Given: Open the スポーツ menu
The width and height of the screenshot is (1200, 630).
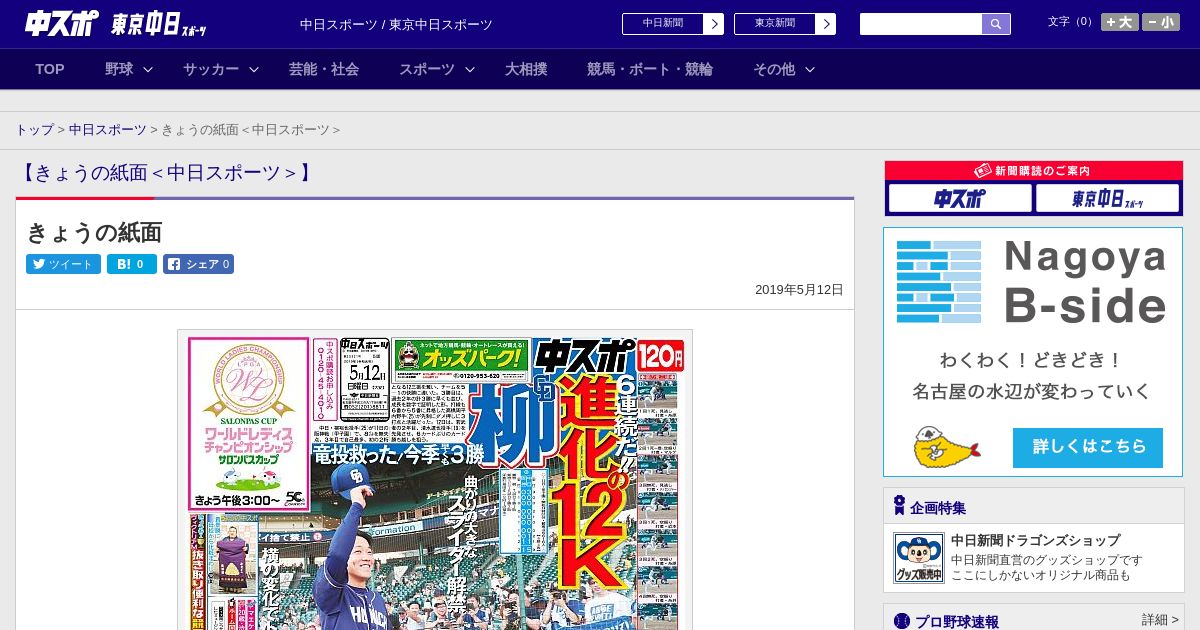Looking at the screenshot, I should (x=427, y=69).
